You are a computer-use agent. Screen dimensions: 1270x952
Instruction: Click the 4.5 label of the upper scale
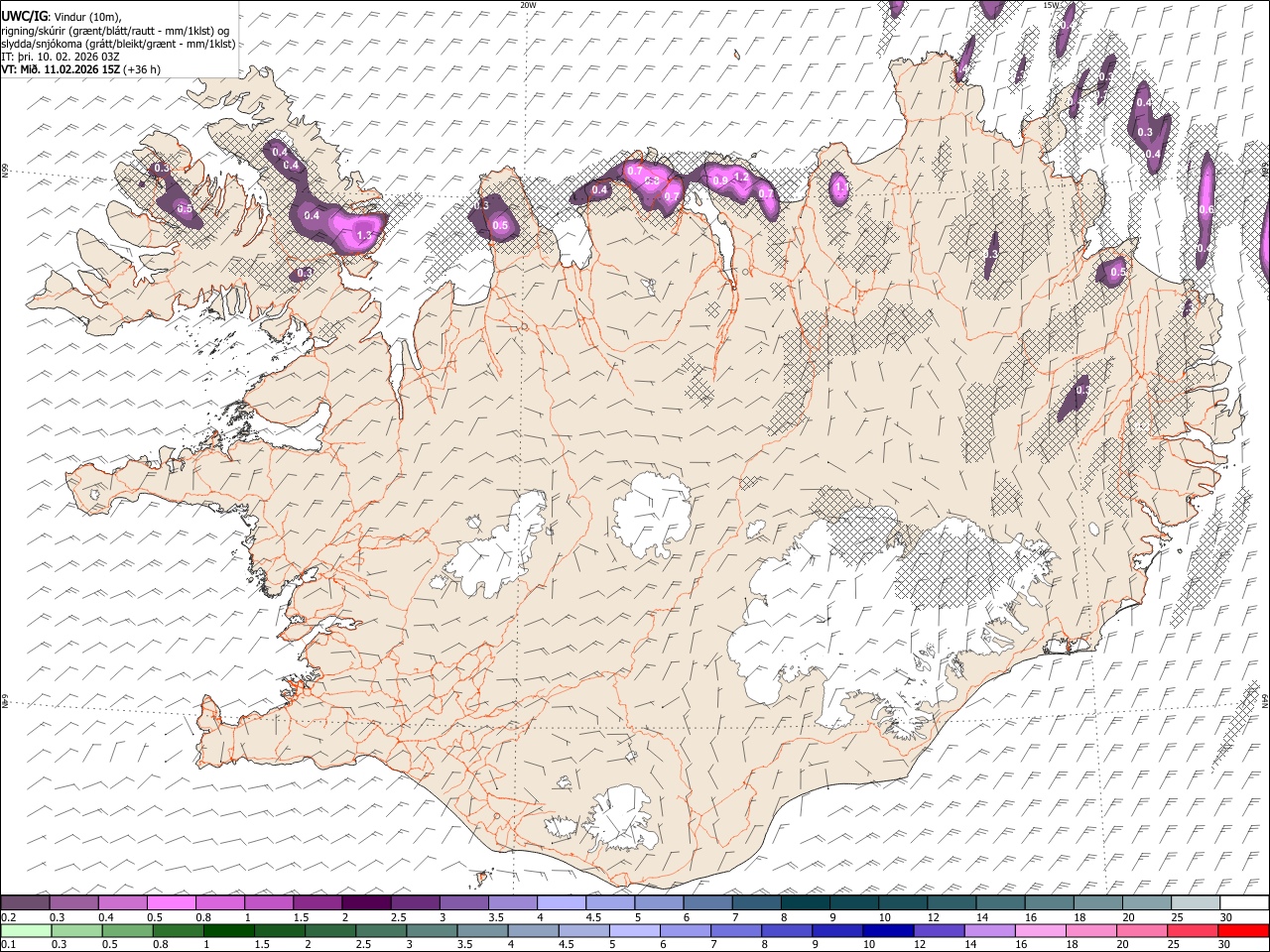pos(593,917)
